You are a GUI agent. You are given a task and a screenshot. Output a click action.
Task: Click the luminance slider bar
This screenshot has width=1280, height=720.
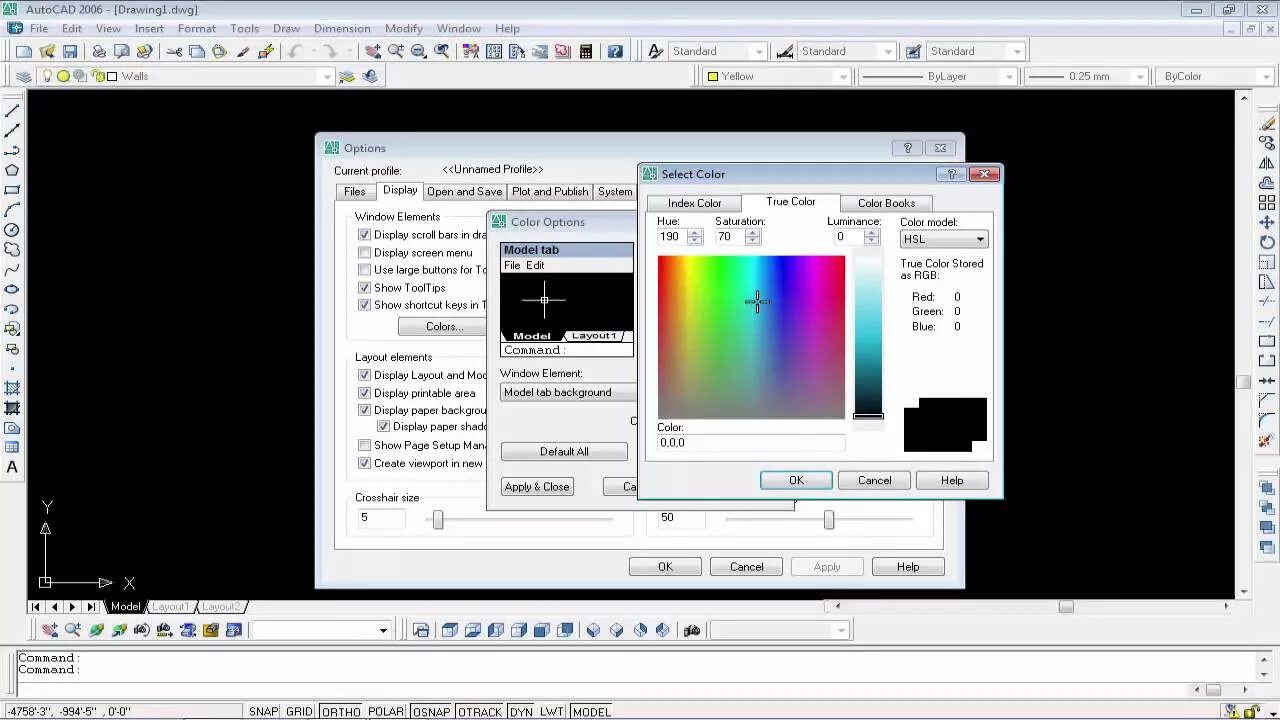click(x=868, y=337)
